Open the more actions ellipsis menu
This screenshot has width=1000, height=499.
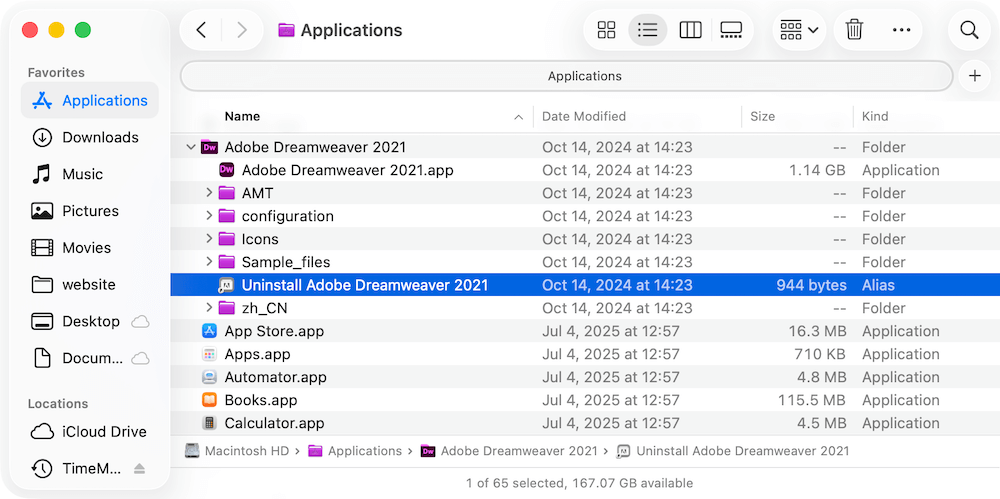(901, 30)
